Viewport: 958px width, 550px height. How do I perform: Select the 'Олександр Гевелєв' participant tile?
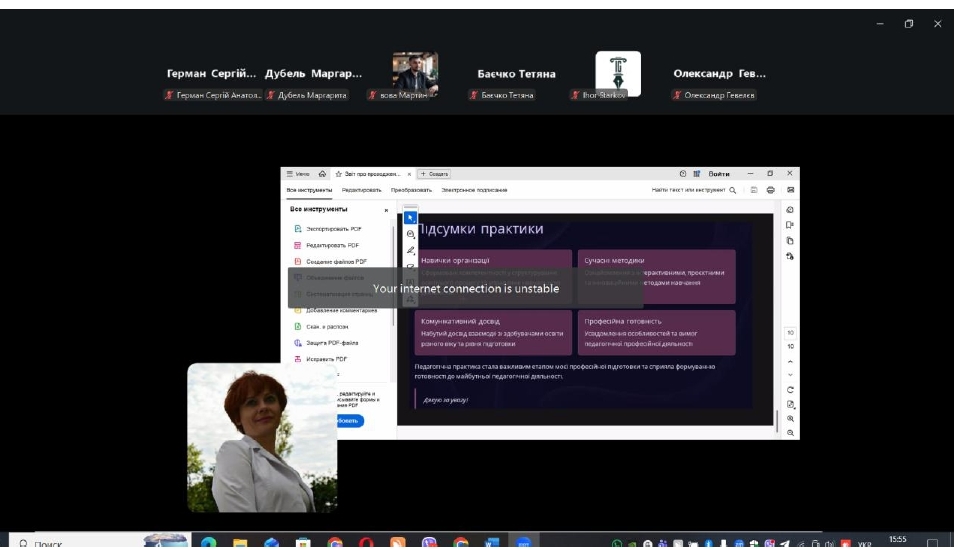click(719, 78)
